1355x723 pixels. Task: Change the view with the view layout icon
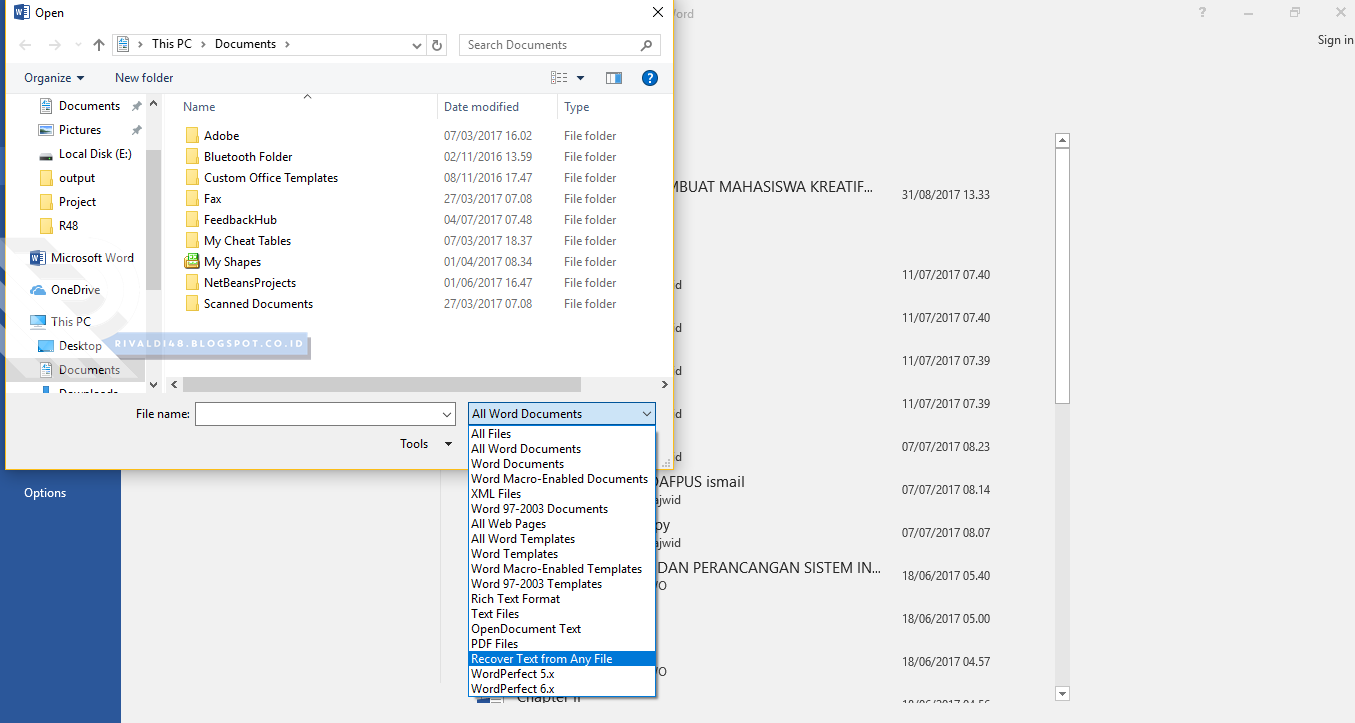tap(559, 78)
